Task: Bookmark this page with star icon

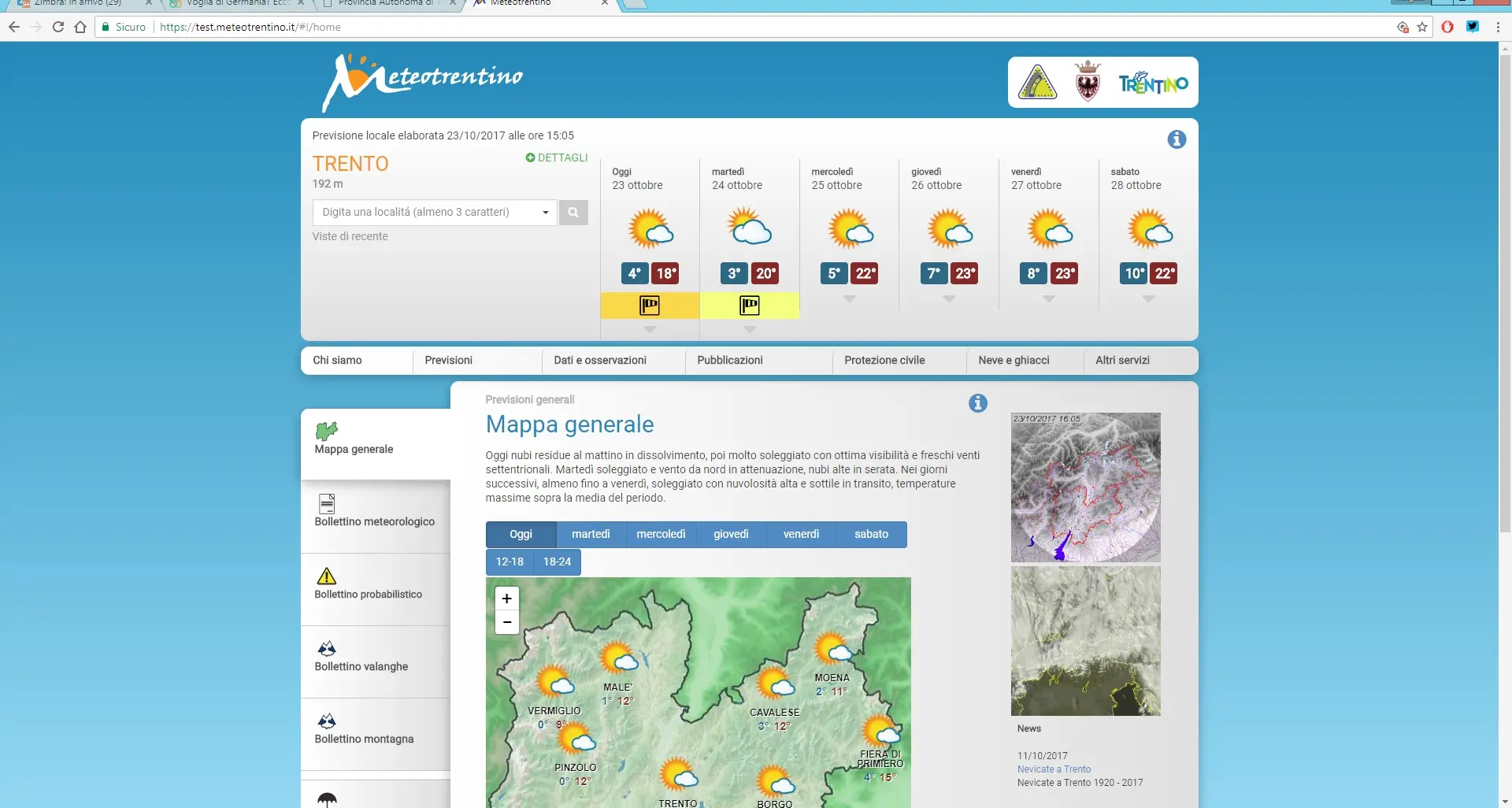Action: [x=1422, y=27]
